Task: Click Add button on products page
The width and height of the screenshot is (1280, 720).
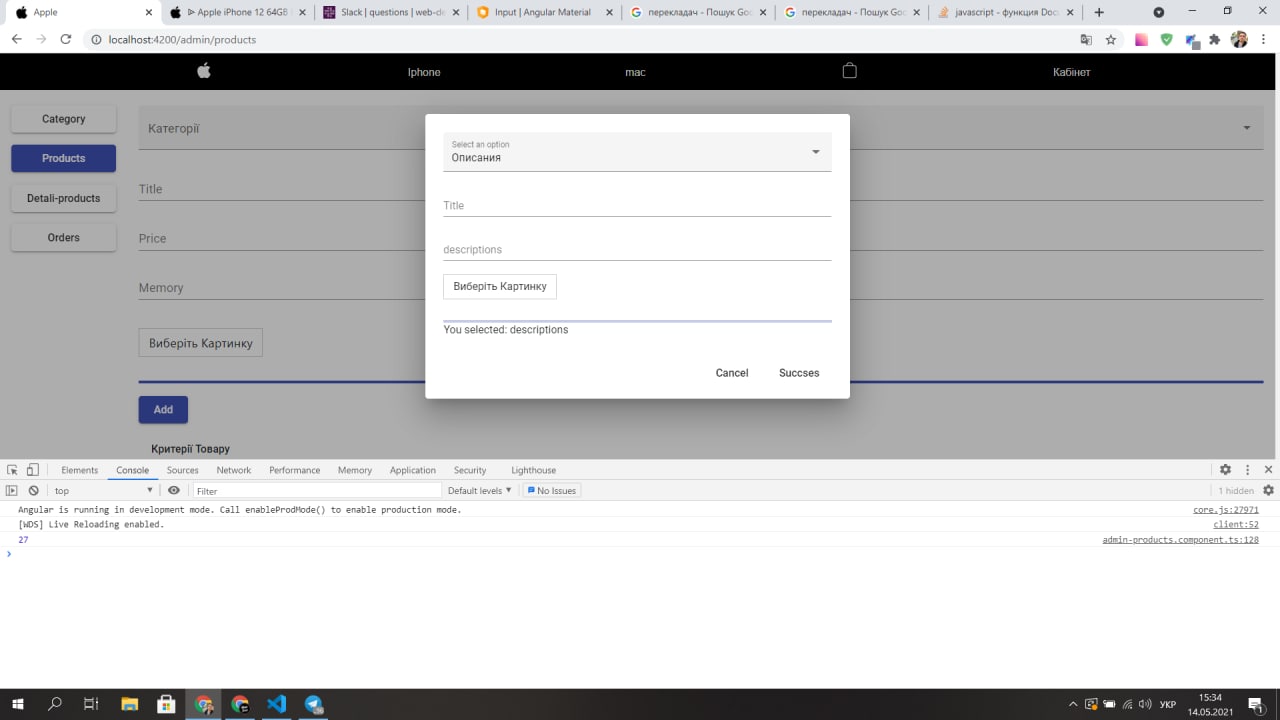Action: [163, 409]
